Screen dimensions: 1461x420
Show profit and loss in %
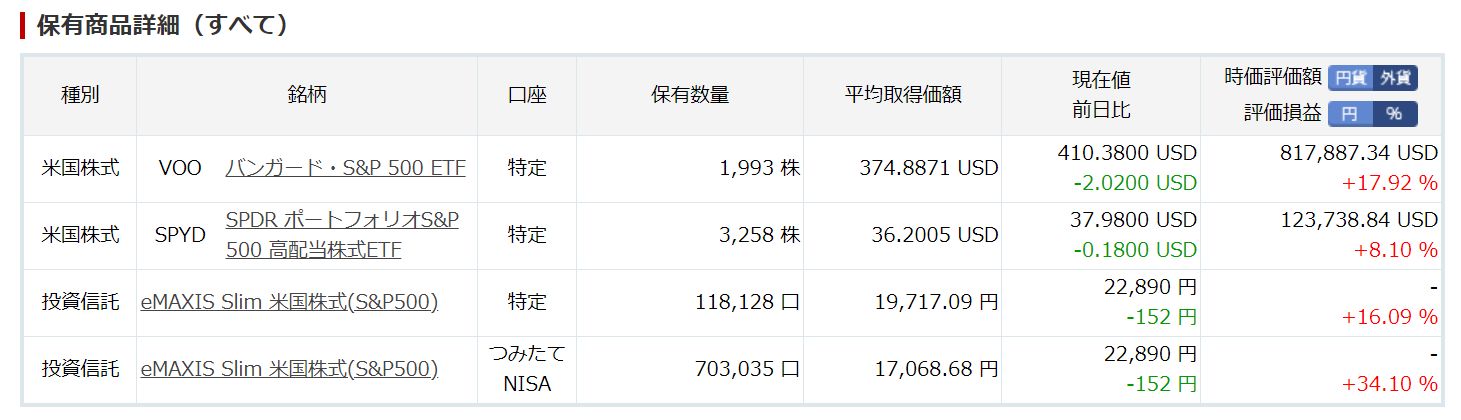click(1394, 114)
